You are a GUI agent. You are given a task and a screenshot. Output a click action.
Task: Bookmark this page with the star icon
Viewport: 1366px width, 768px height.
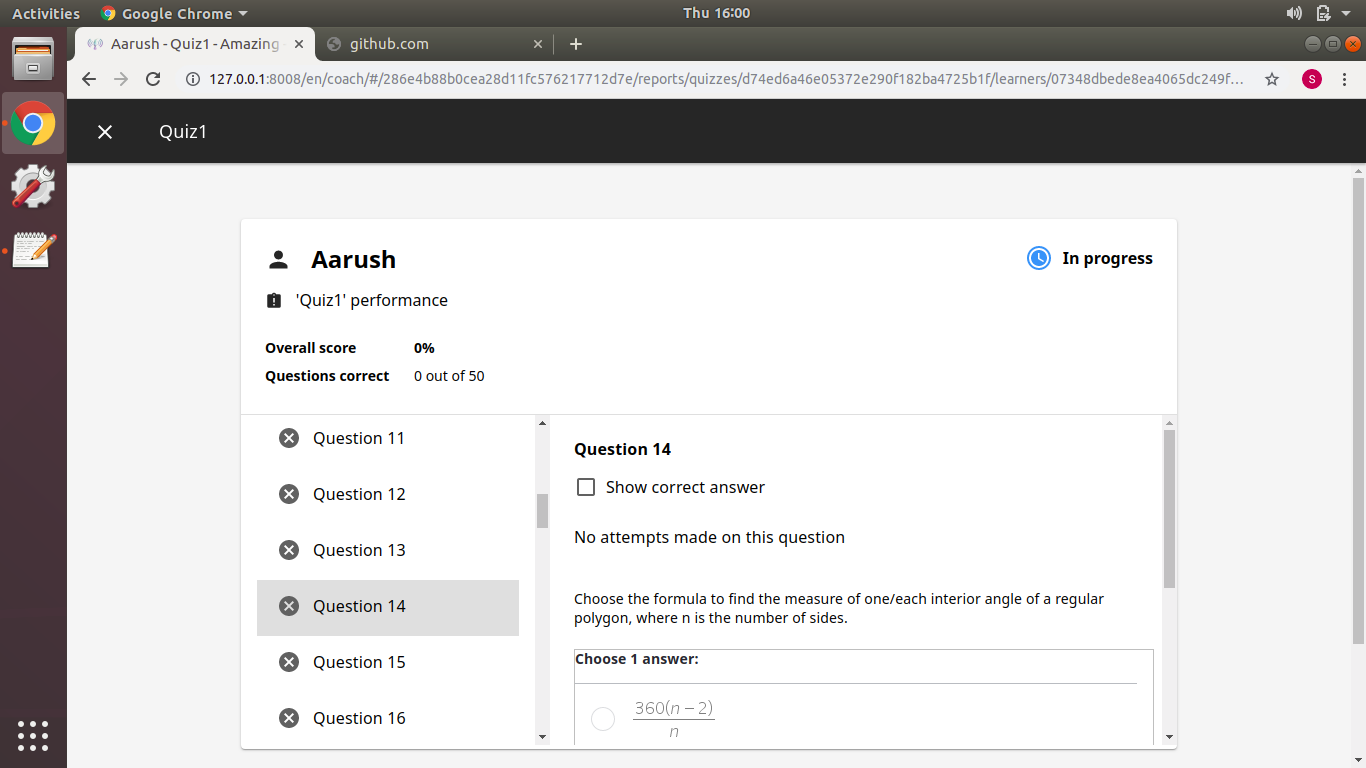click(1272, 79)
